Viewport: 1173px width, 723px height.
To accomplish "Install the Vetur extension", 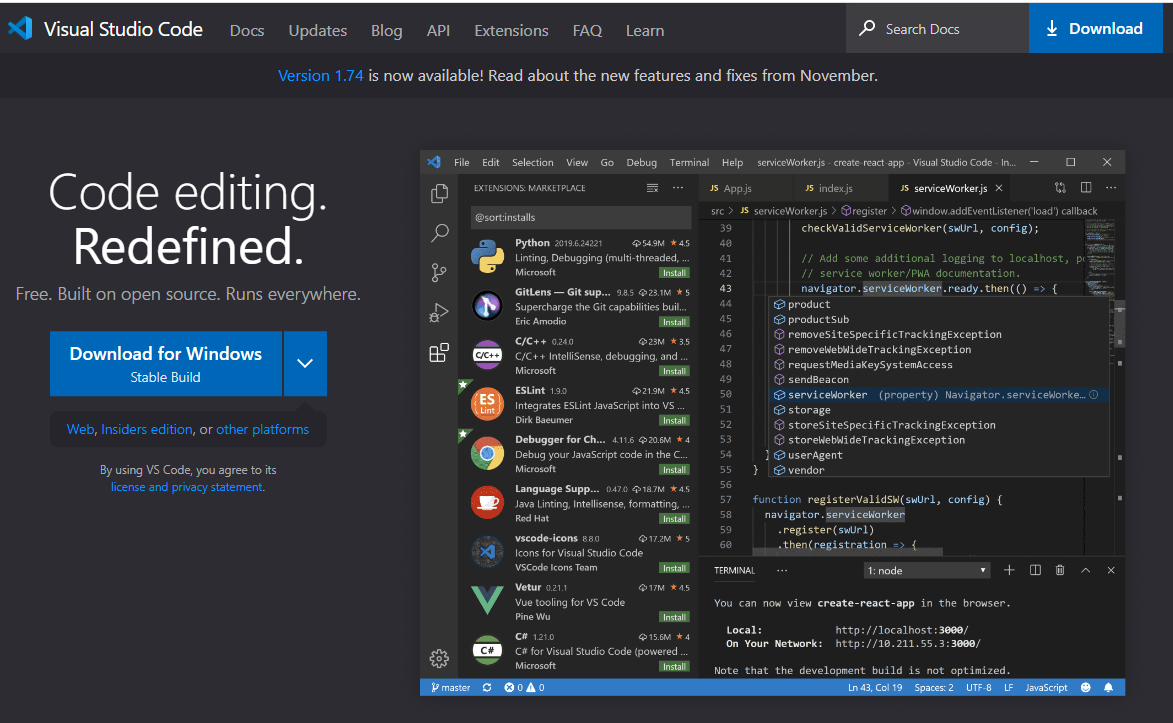I will (674, 617).
